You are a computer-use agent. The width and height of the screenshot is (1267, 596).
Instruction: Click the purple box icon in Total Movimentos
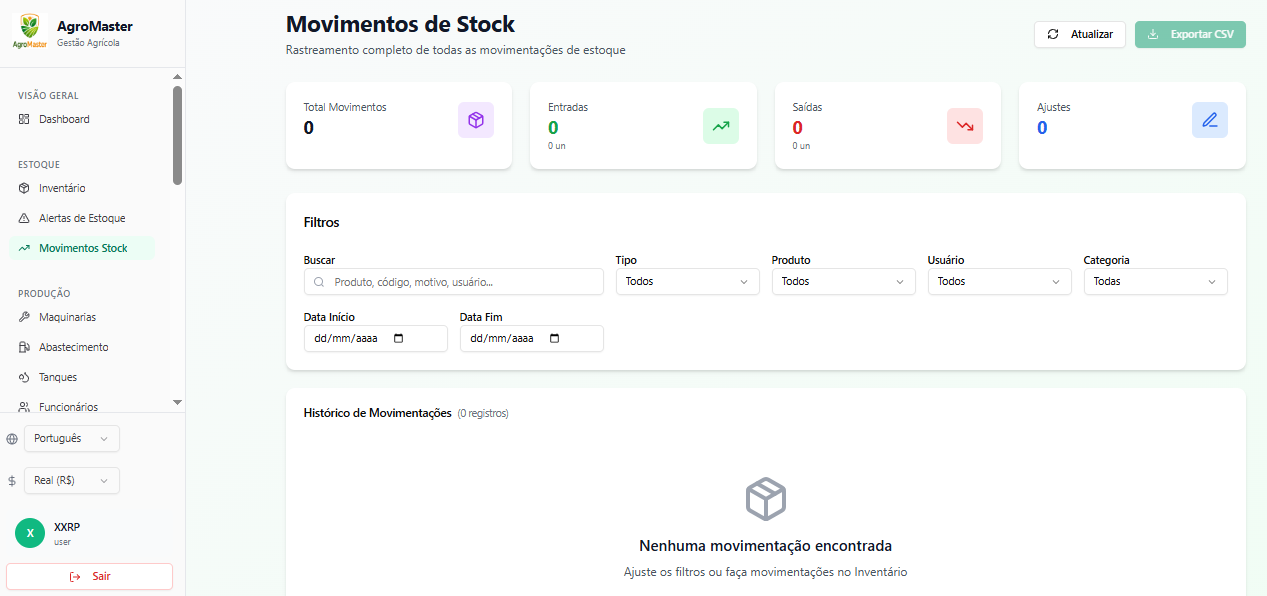pyautogui.click(x=476, y=120)
